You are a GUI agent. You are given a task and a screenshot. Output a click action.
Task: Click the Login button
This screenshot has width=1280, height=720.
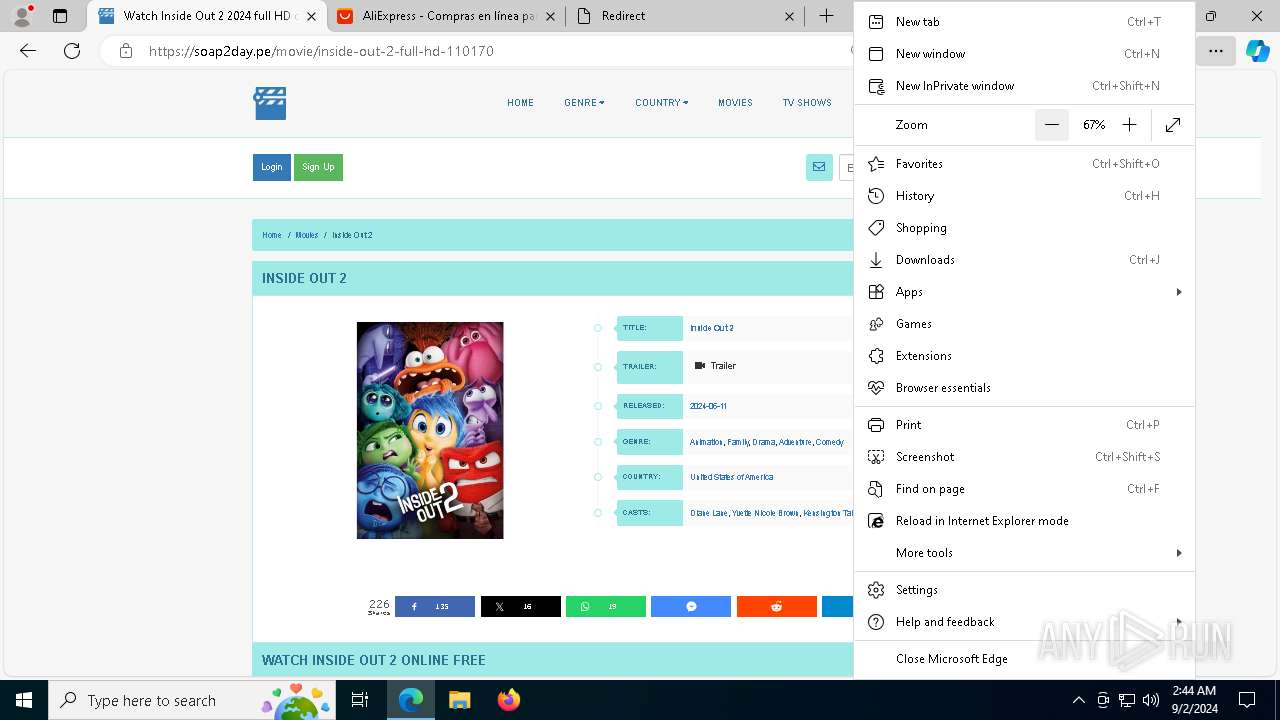(272, 168)
